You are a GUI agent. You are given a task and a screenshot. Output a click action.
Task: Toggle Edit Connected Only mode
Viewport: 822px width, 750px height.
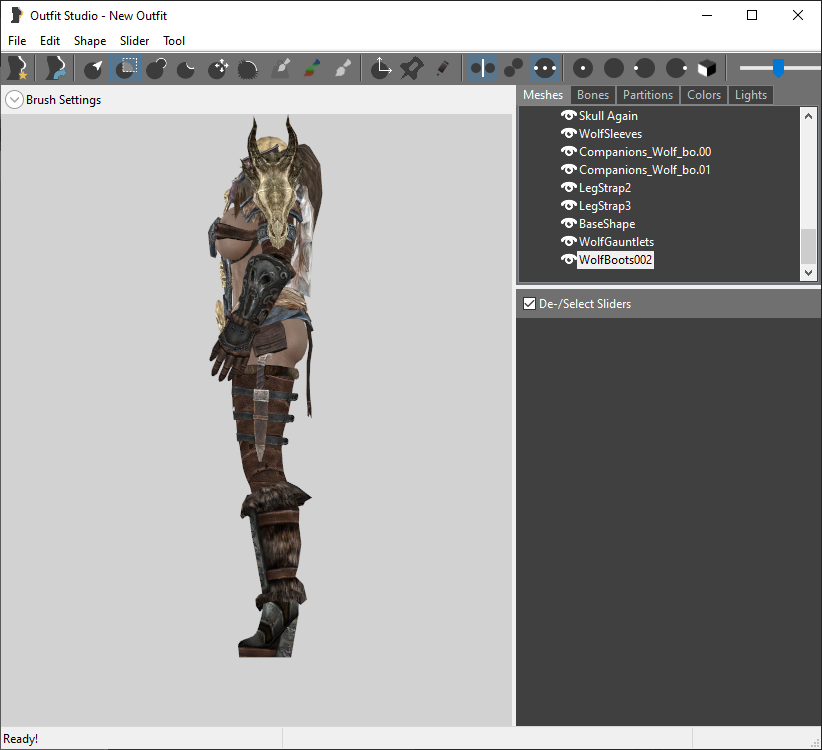(x=513, y=68)
